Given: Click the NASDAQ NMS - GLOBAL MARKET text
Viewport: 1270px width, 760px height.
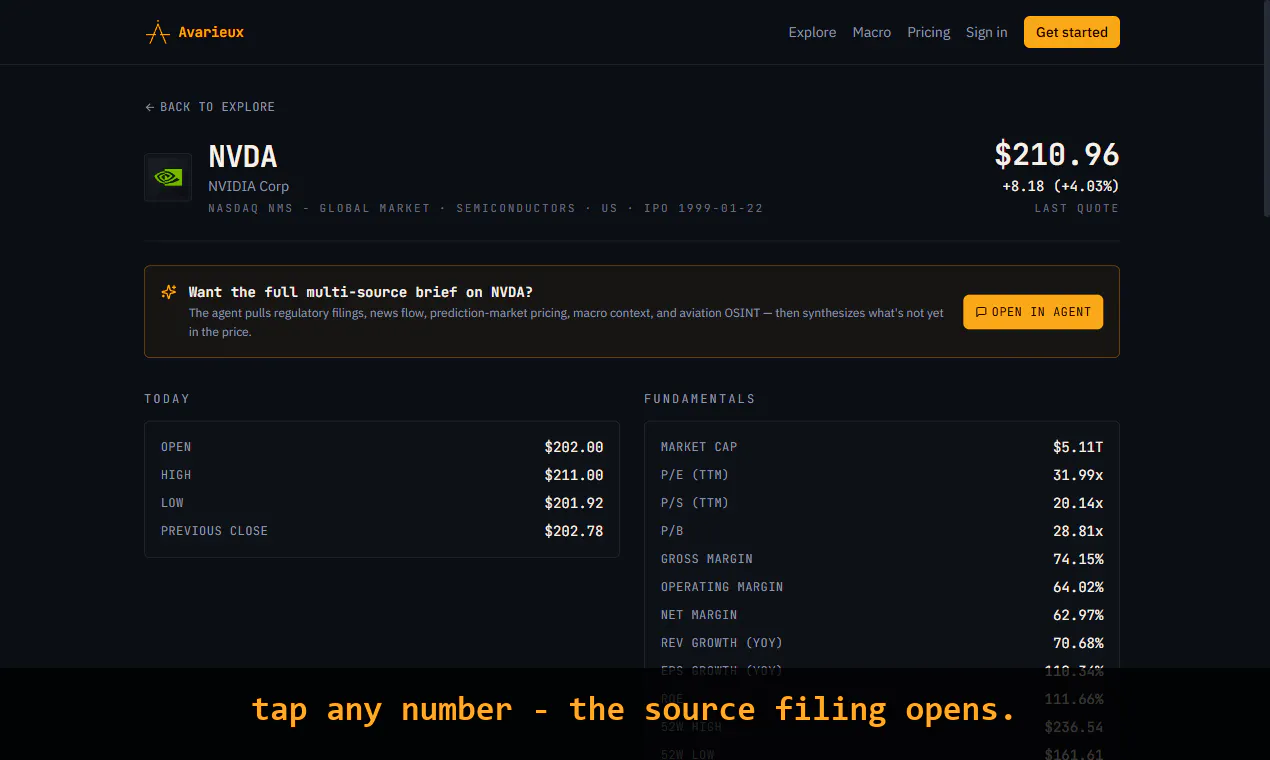Looking at the screenshot, I should (319, 208).
